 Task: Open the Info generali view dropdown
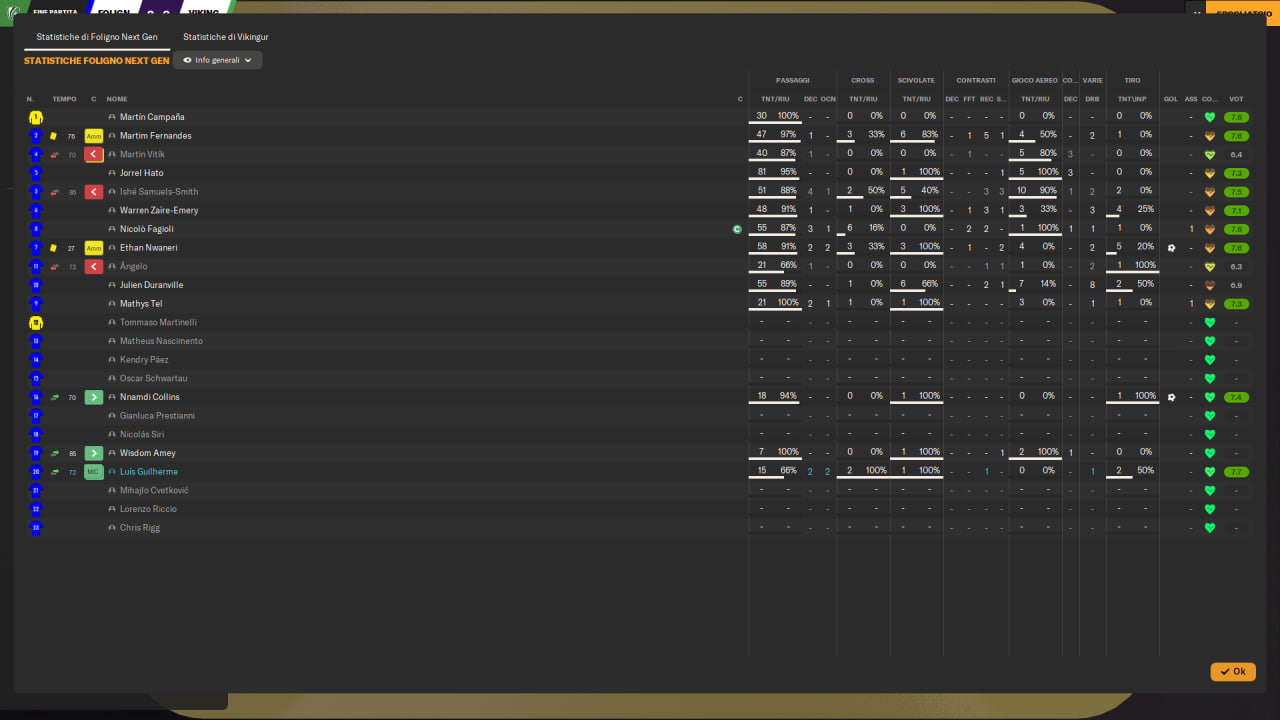coord(218,60)
